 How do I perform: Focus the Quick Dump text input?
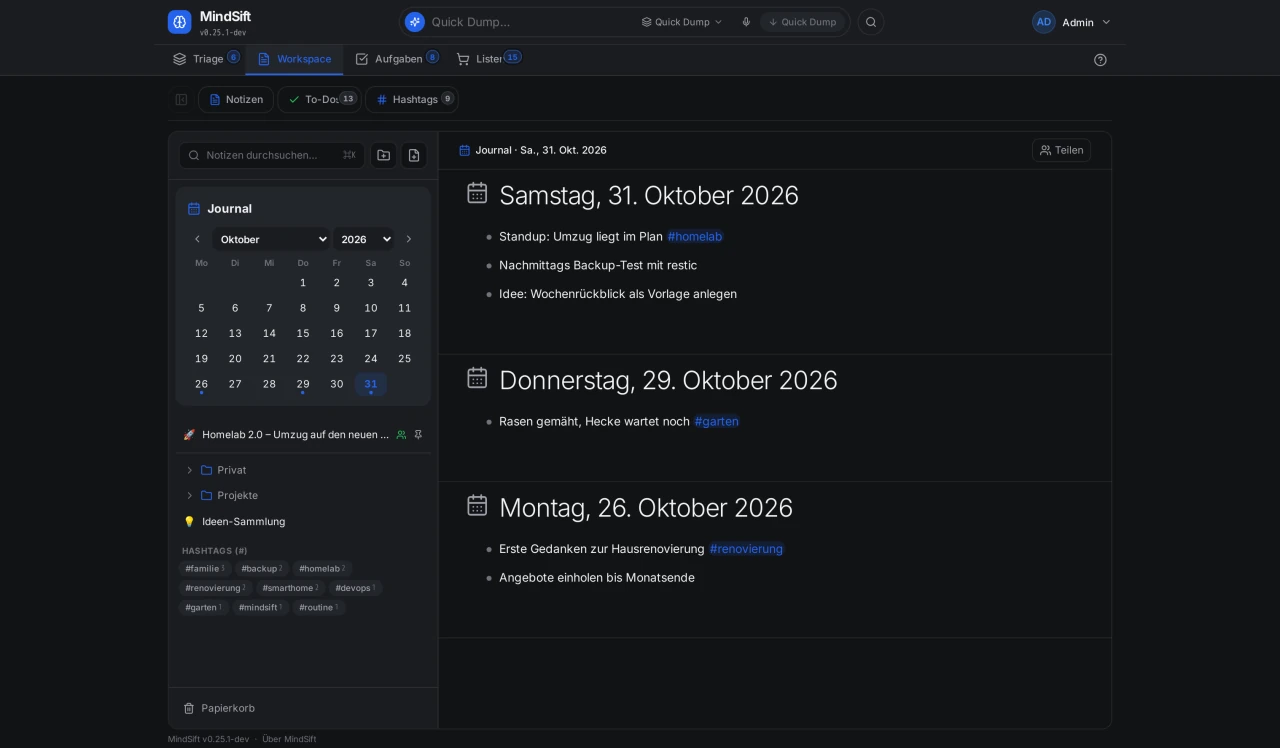(530, 22)
